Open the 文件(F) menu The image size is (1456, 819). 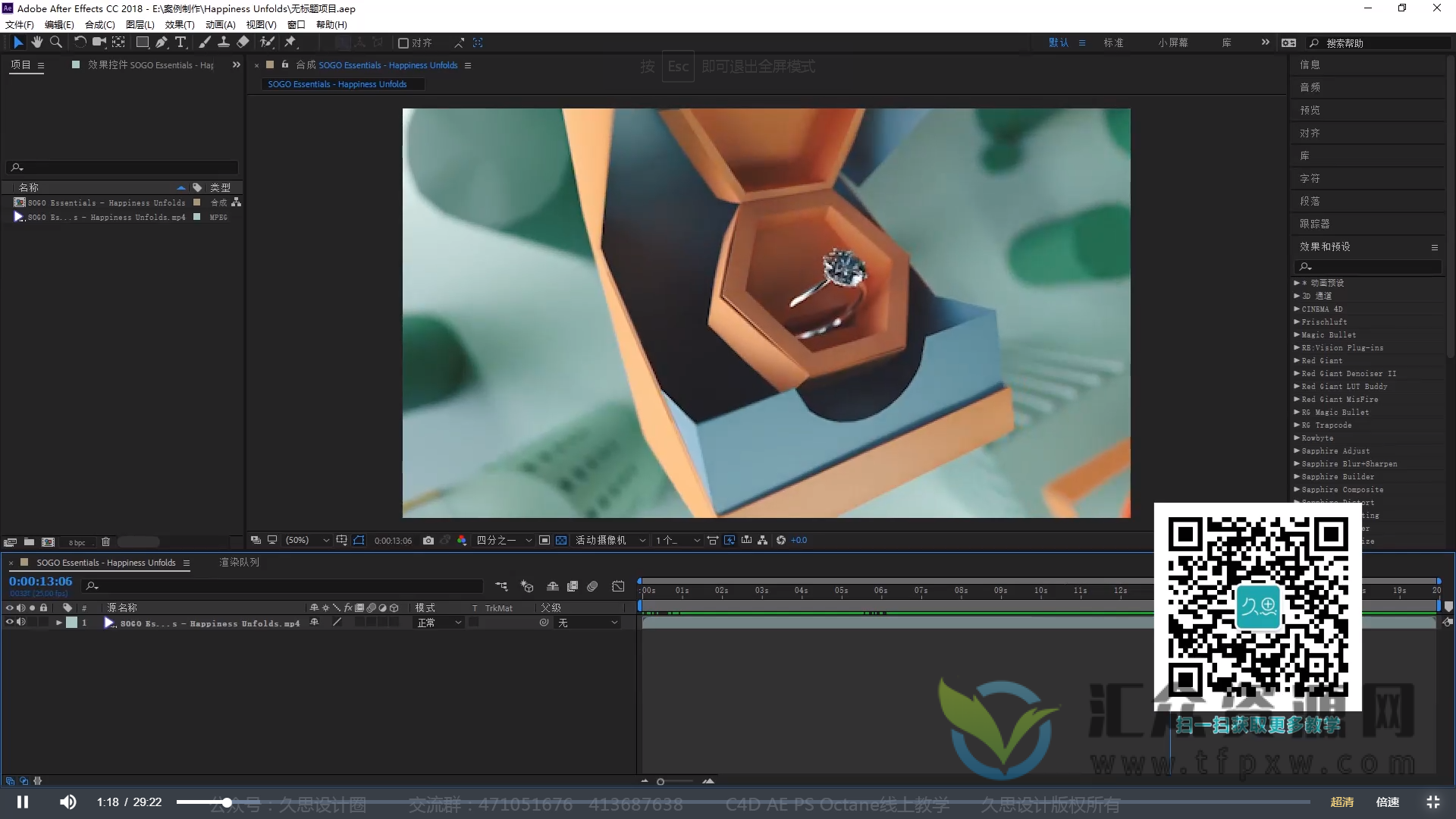pos(20,24)
